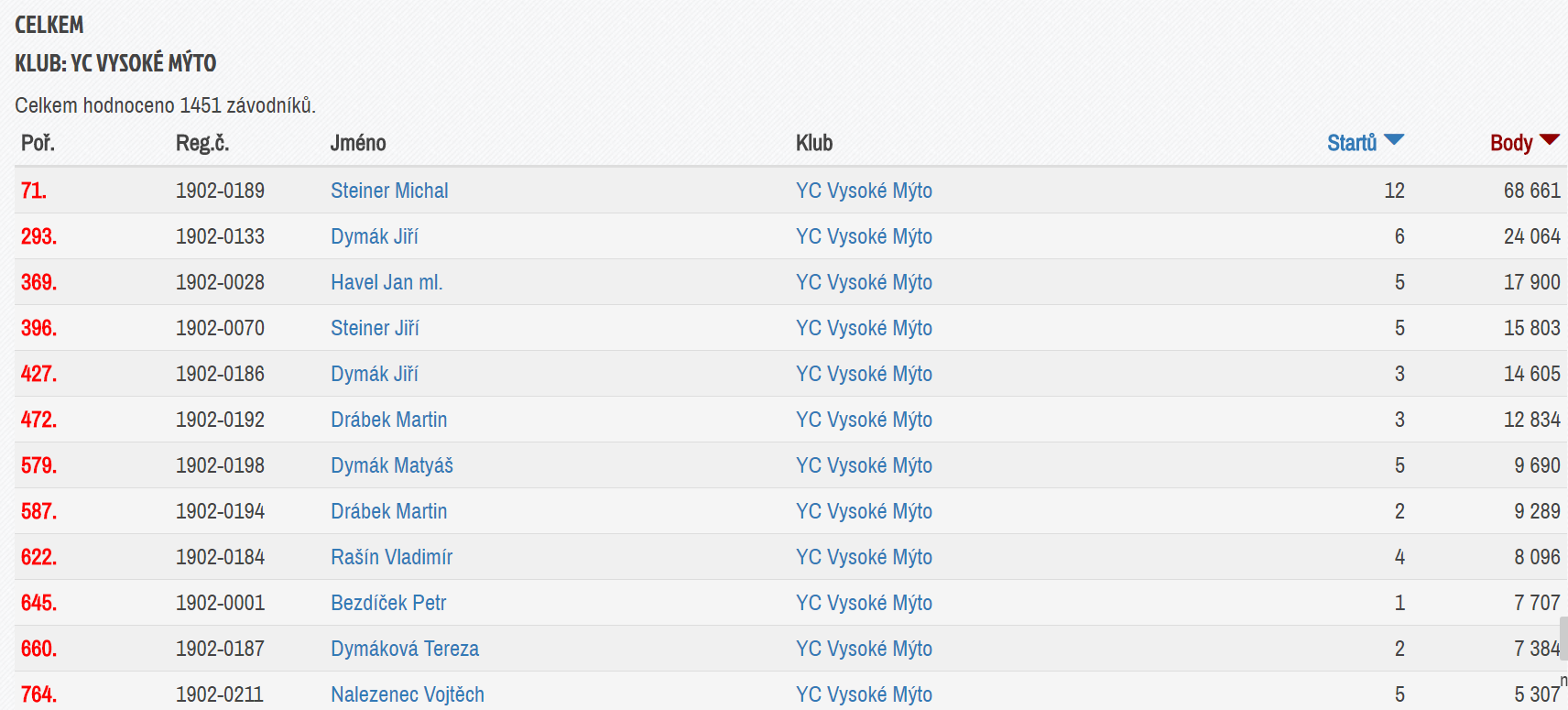Click YC Vysoké Mýto club in Rašín Vladimír row
This screenshot has width=1568, height=710.
pyautogui.click(x=864, y=557)
